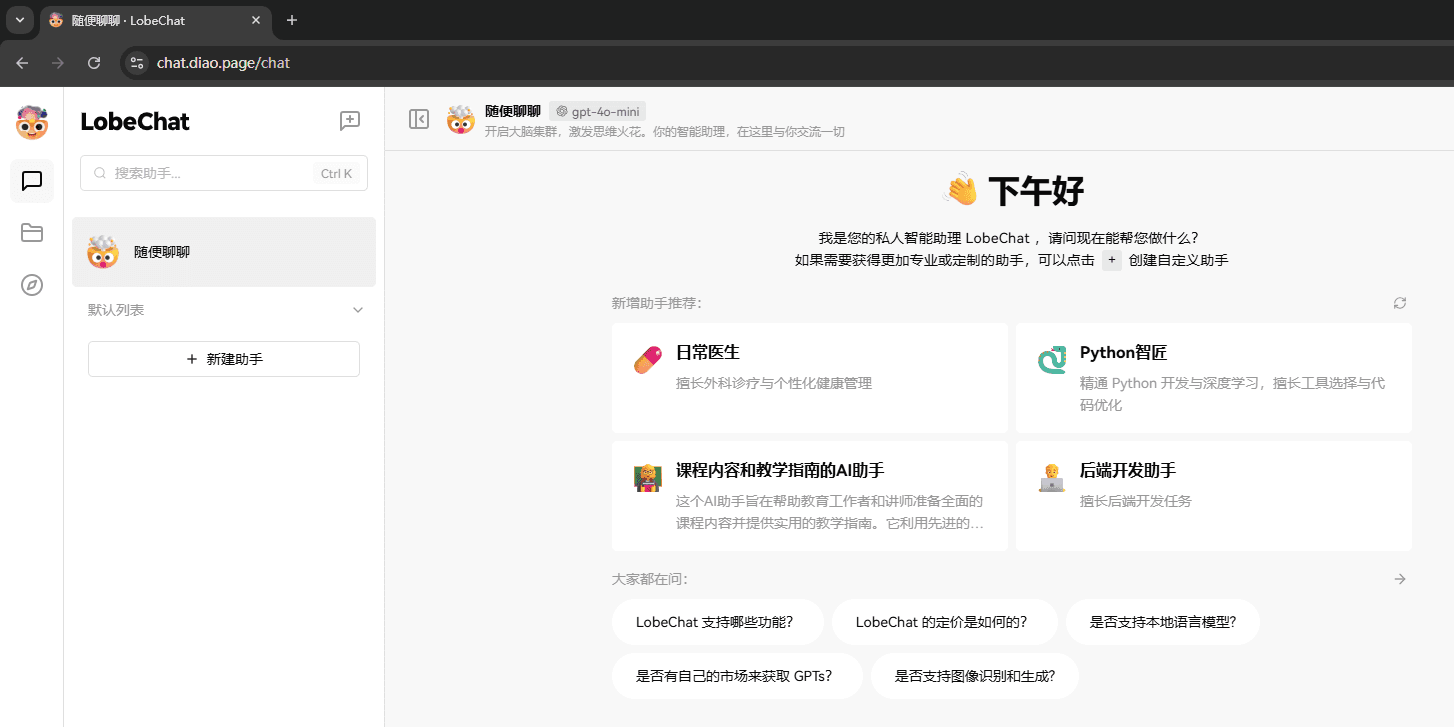Click the description text '开启大脑集群,激发思维火花'

pyautogui.click(x=665, y=132)
